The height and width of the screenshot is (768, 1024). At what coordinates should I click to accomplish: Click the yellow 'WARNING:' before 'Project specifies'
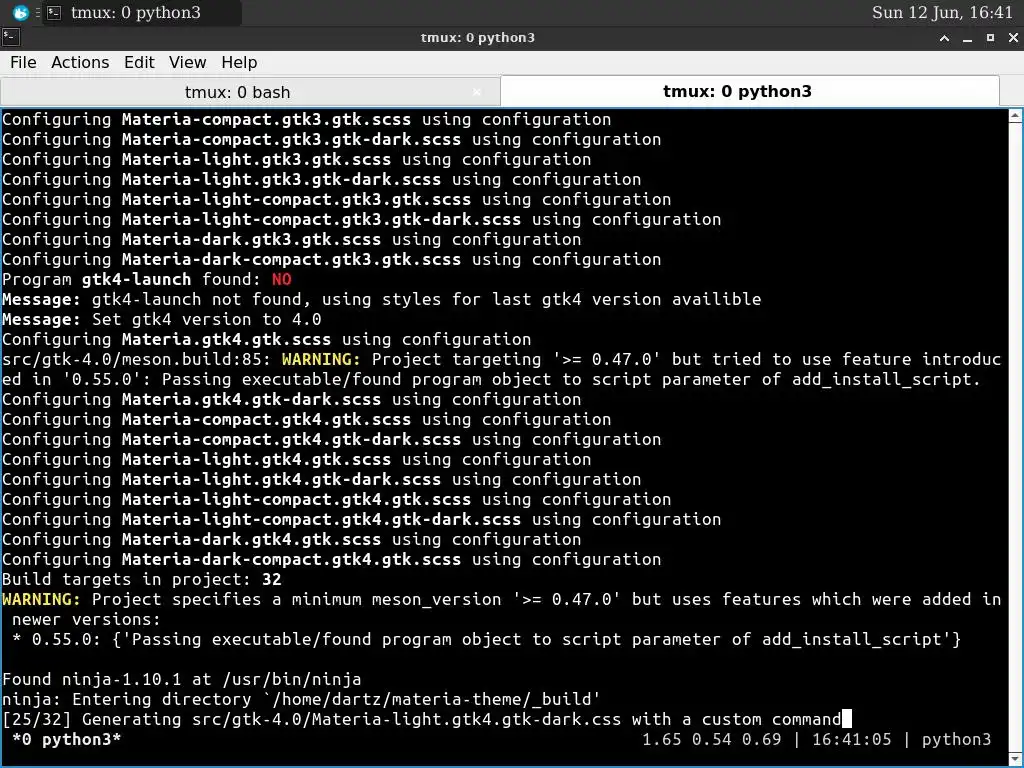click(x=41, y=600)
